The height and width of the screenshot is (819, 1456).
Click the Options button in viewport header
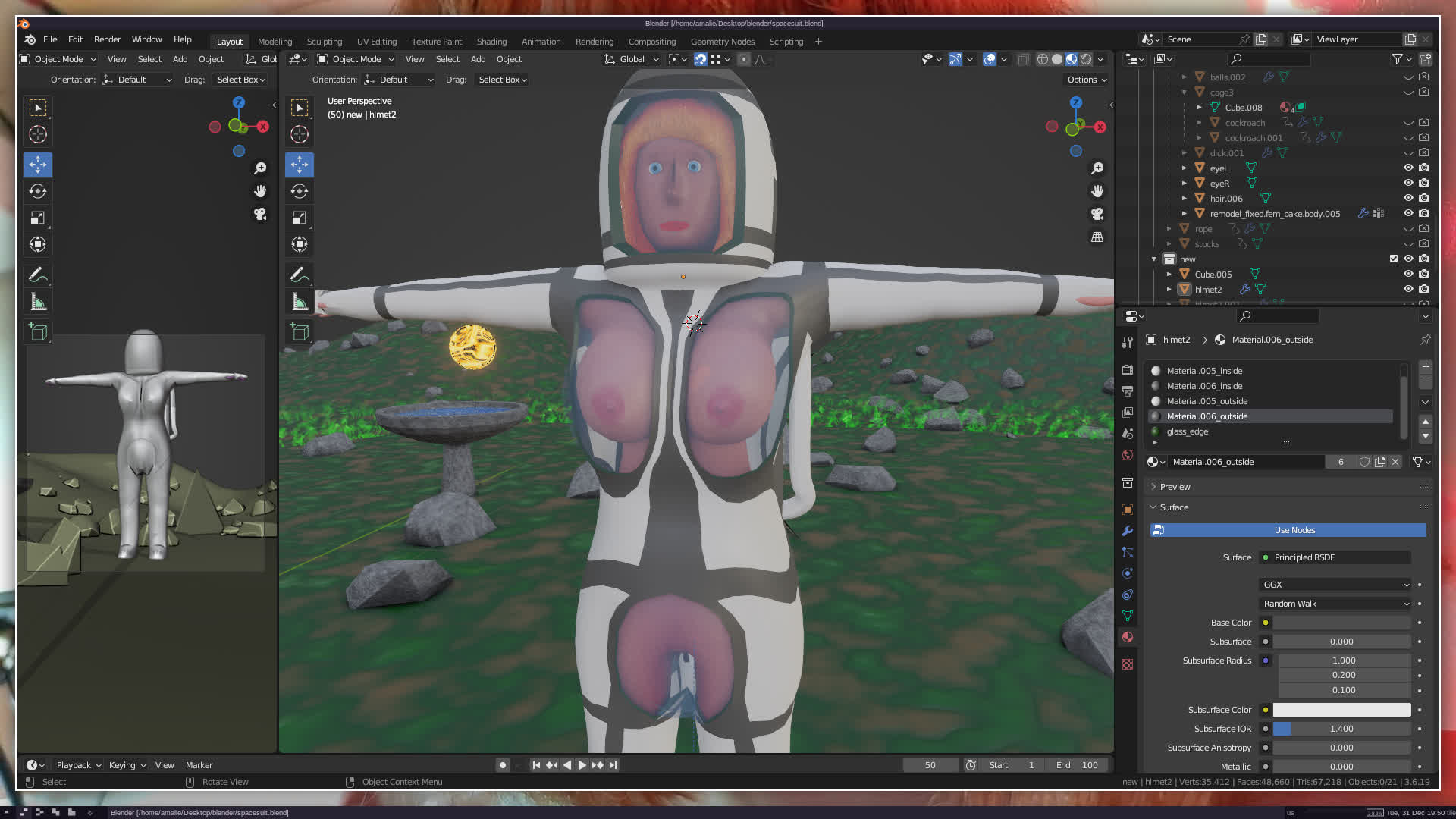[1087, 80]
